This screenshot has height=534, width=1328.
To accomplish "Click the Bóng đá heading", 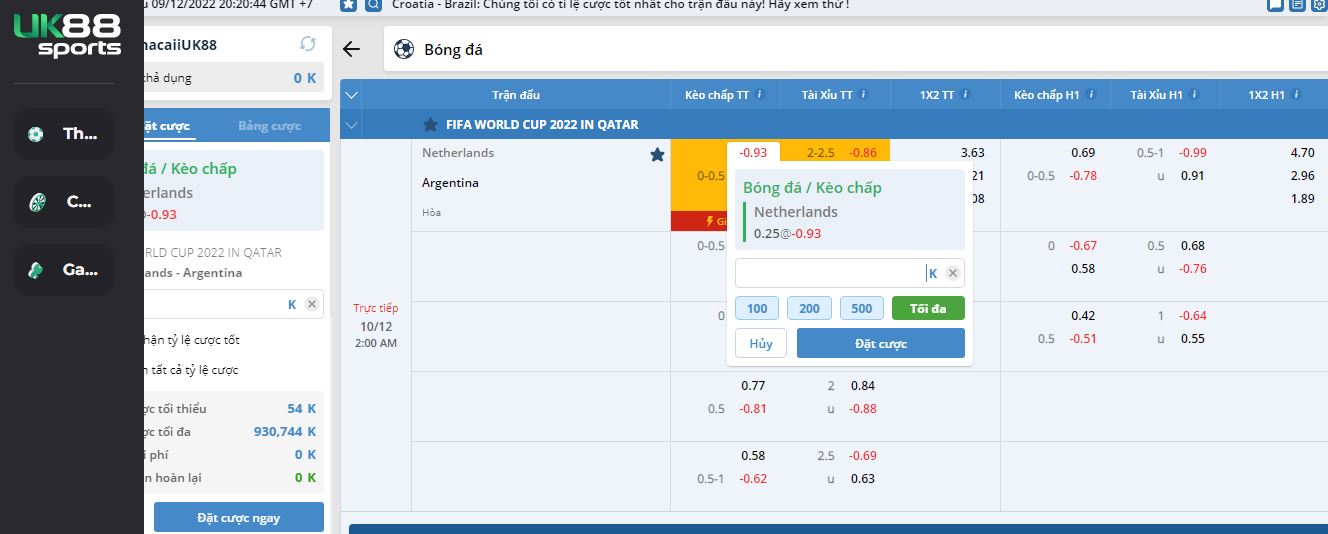I will point(453,49).
